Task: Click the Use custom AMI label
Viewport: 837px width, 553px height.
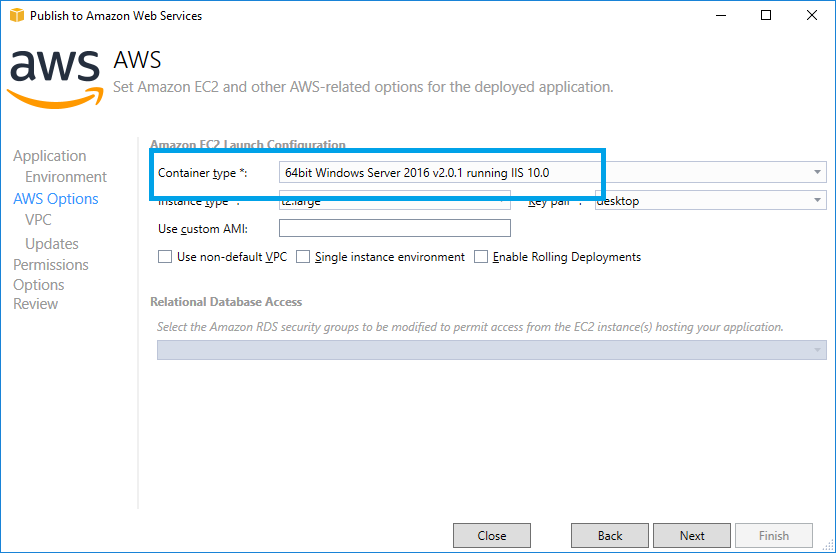Action: click(203, 229)
